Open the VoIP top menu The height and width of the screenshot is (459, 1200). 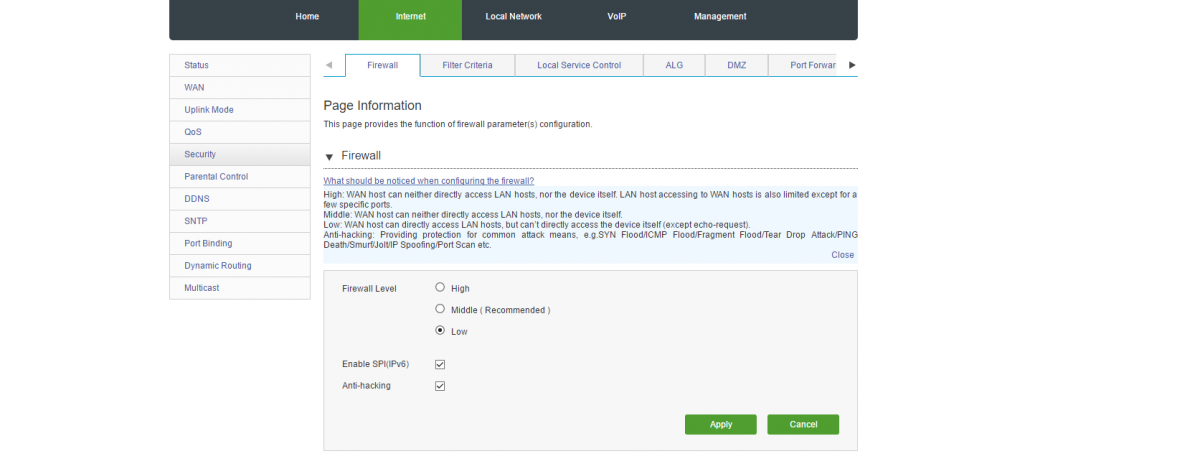(x=617, y=17)
